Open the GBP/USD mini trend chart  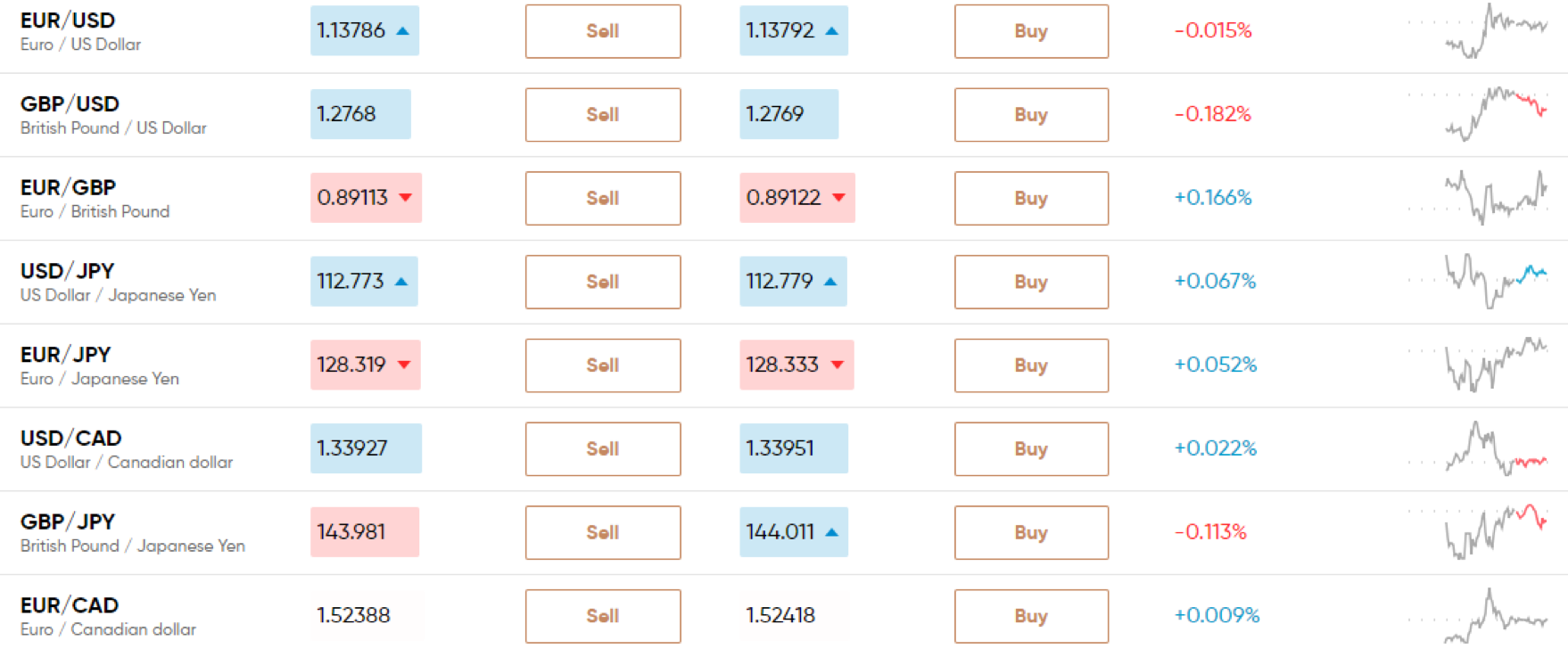pyautogui.click(x=1477, y=114)
